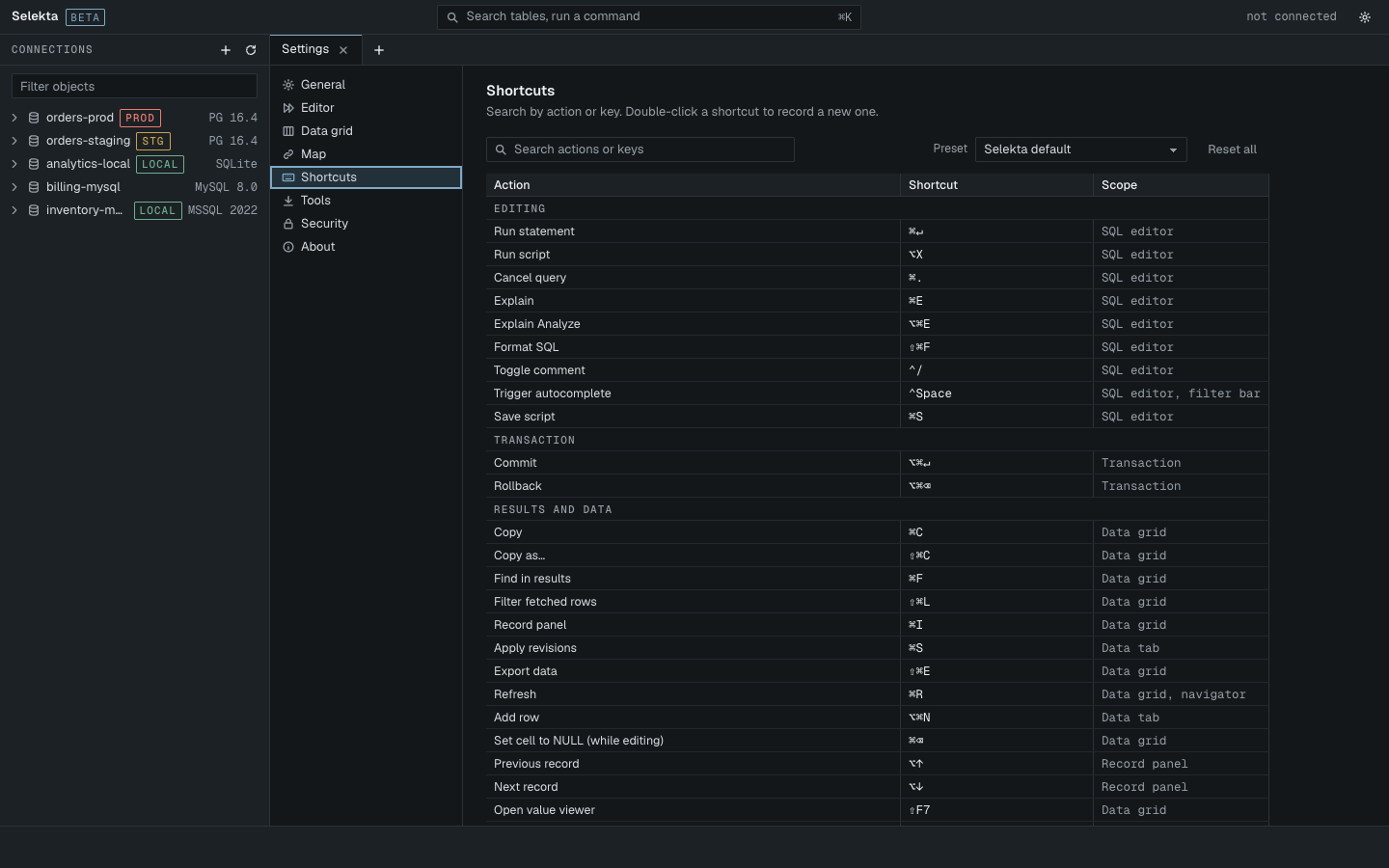Open General settings section

pos(366,85)
